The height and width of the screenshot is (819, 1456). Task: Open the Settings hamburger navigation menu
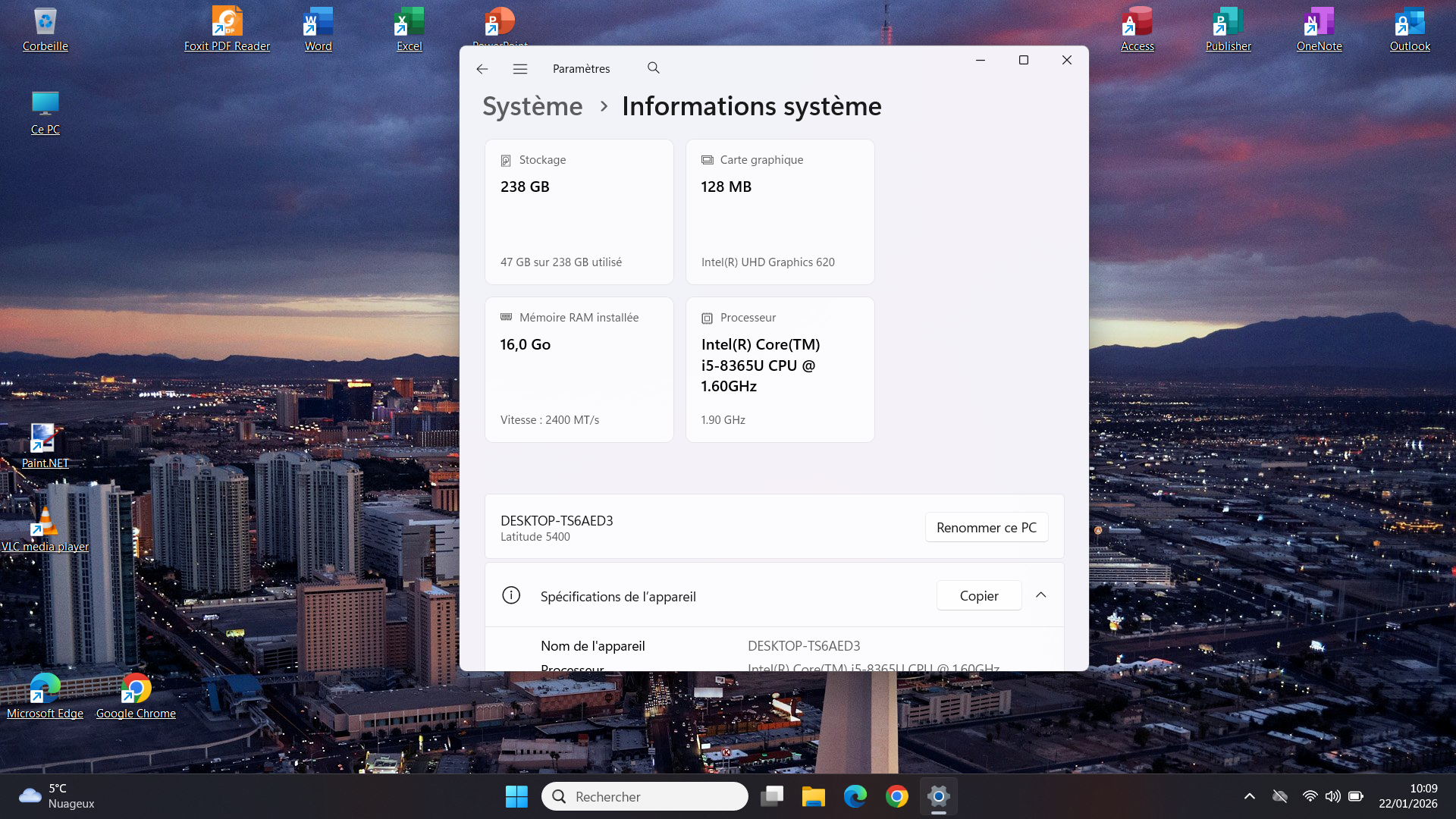pyautogui.click(x=520, y=69)
